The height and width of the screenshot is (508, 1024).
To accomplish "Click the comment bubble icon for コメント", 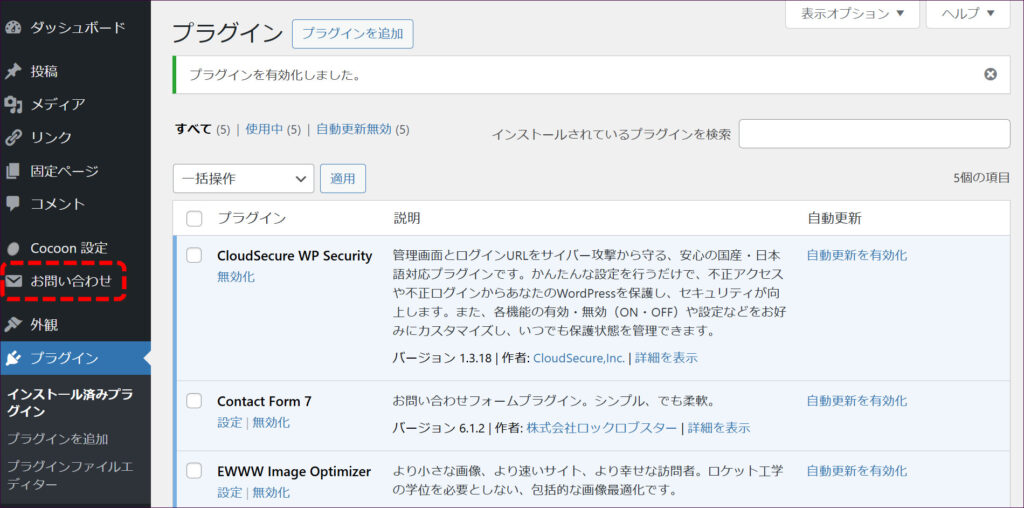I will click(x=13, y=203).
